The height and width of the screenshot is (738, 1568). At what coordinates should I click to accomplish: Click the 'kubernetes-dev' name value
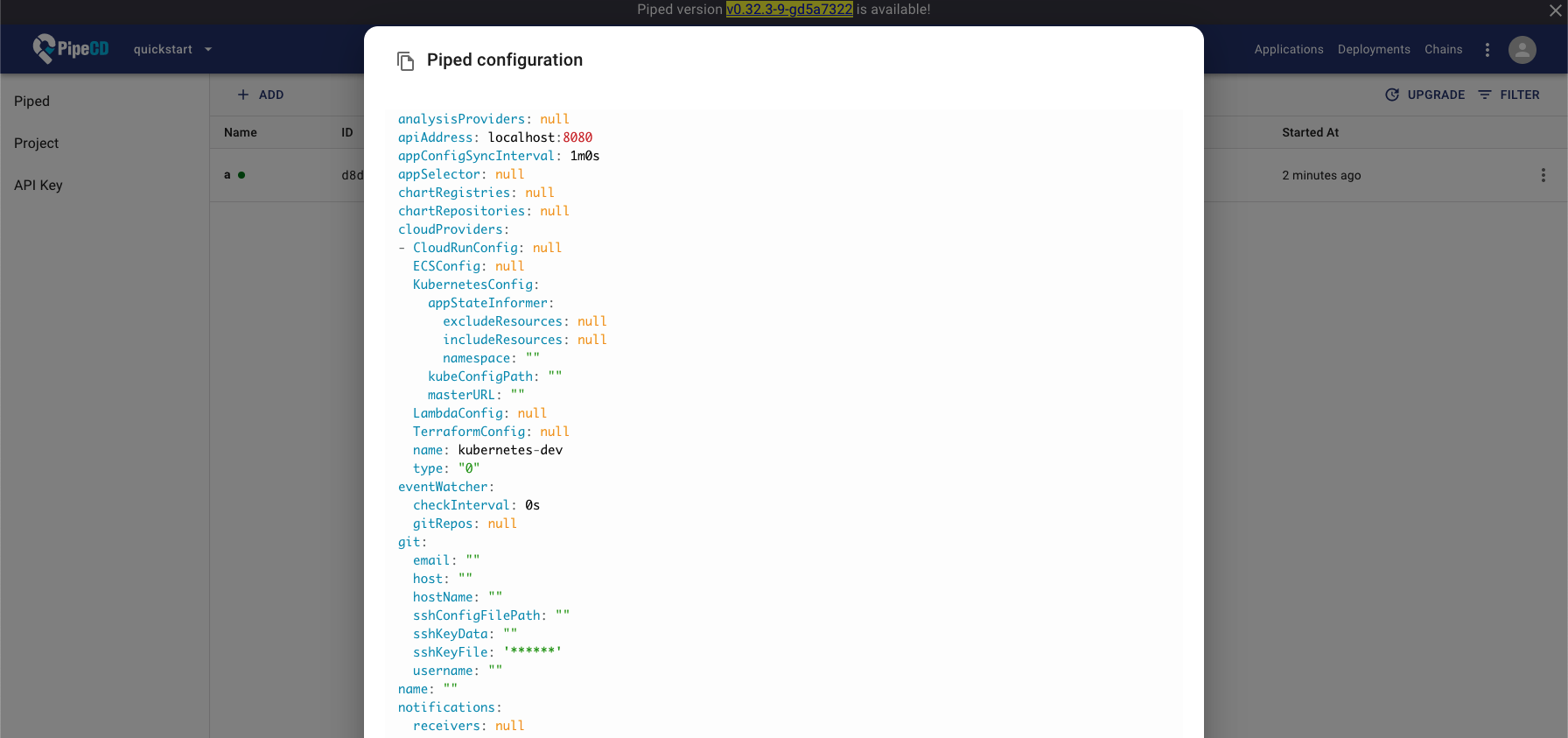510,450
